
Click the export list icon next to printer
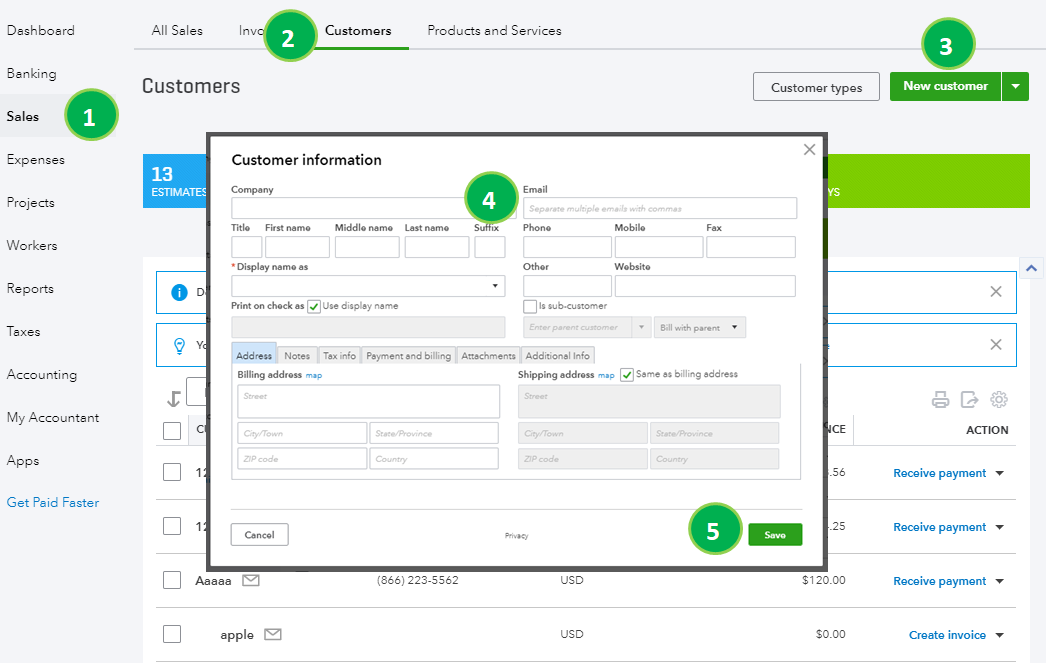[x=969, y=399]
